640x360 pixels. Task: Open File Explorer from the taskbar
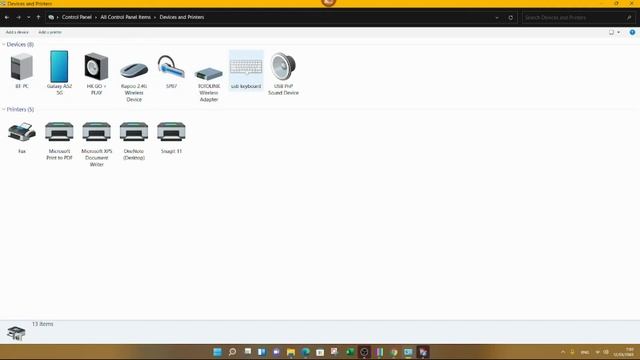[291, 352]
